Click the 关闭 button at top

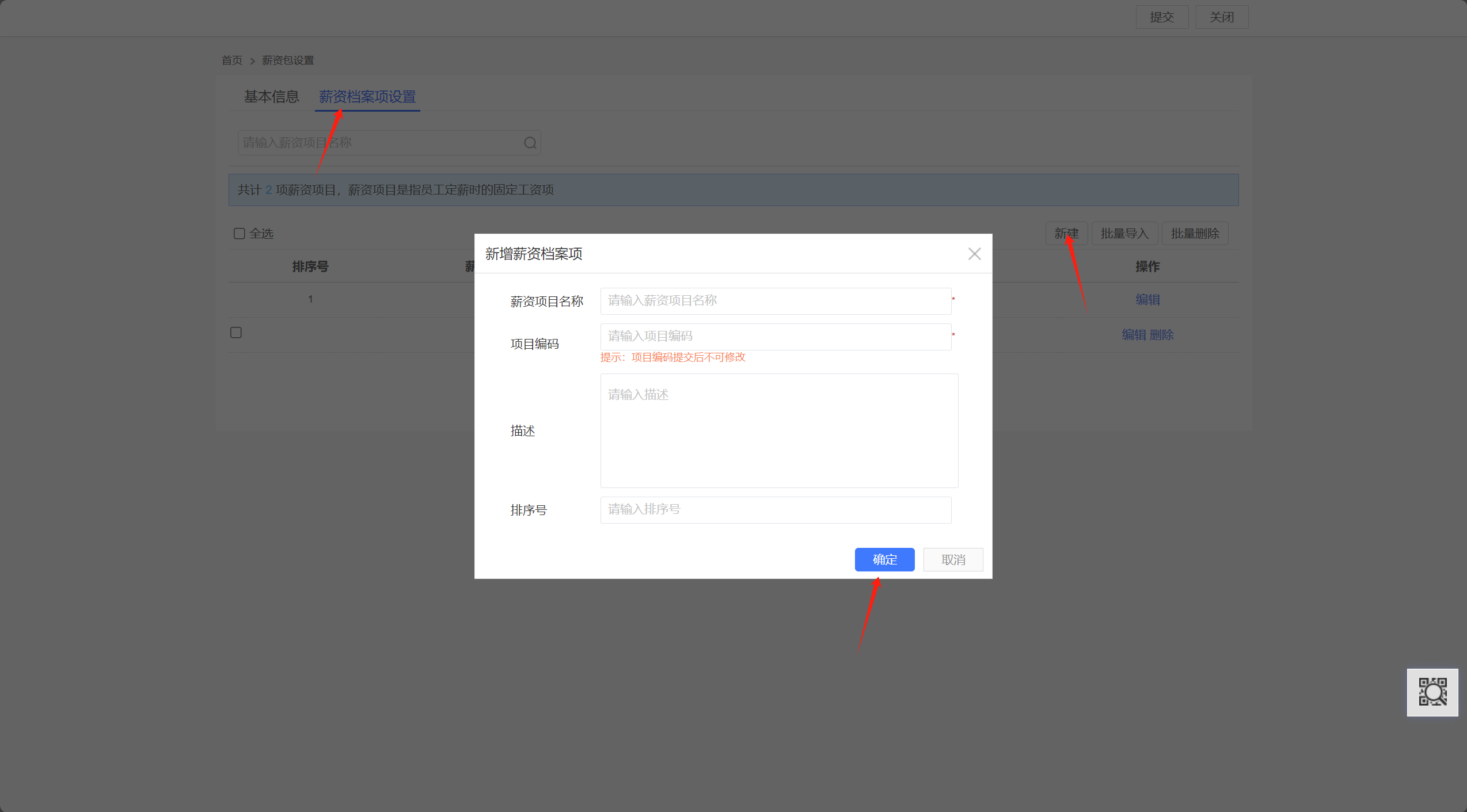click(x=1221, y=17)
